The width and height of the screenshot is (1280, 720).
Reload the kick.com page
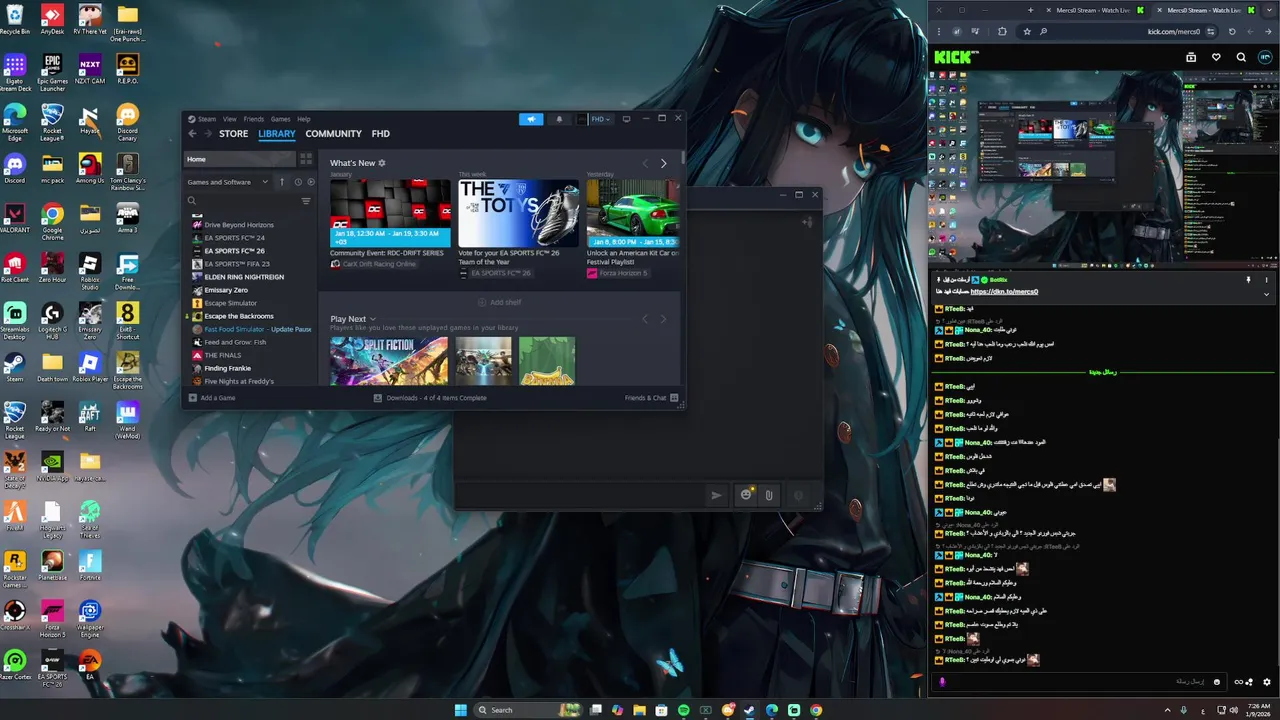point(1232,31)
